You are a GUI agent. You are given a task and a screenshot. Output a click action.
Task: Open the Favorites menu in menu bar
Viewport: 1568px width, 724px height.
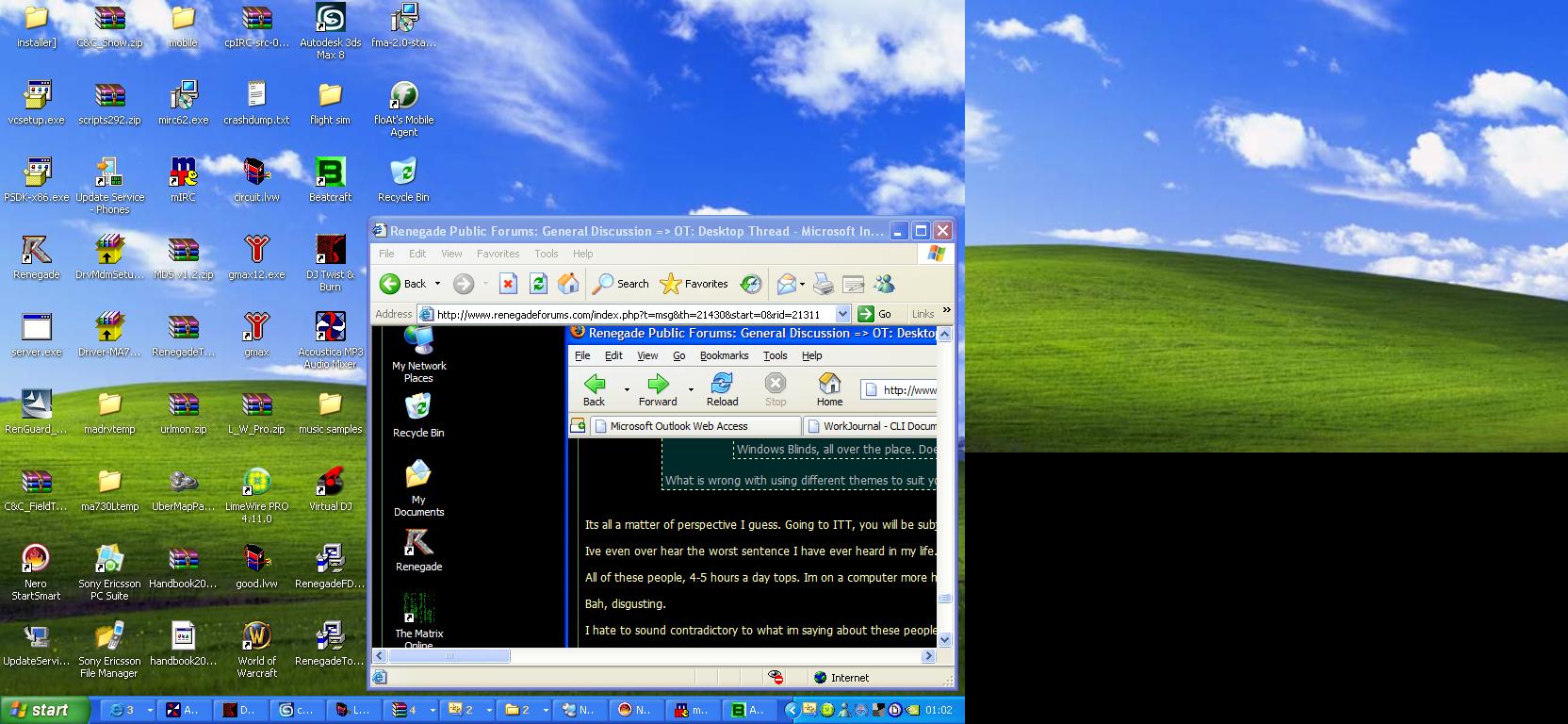tap(498, 254)
